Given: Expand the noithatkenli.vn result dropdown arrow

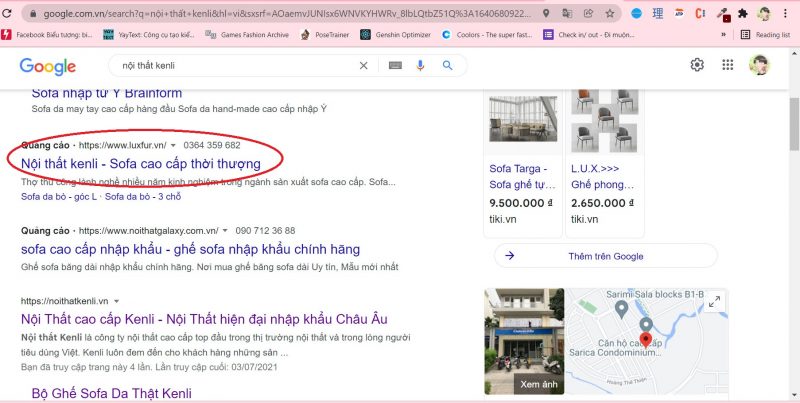Looking at the screenshot, I should click(116, 301).
